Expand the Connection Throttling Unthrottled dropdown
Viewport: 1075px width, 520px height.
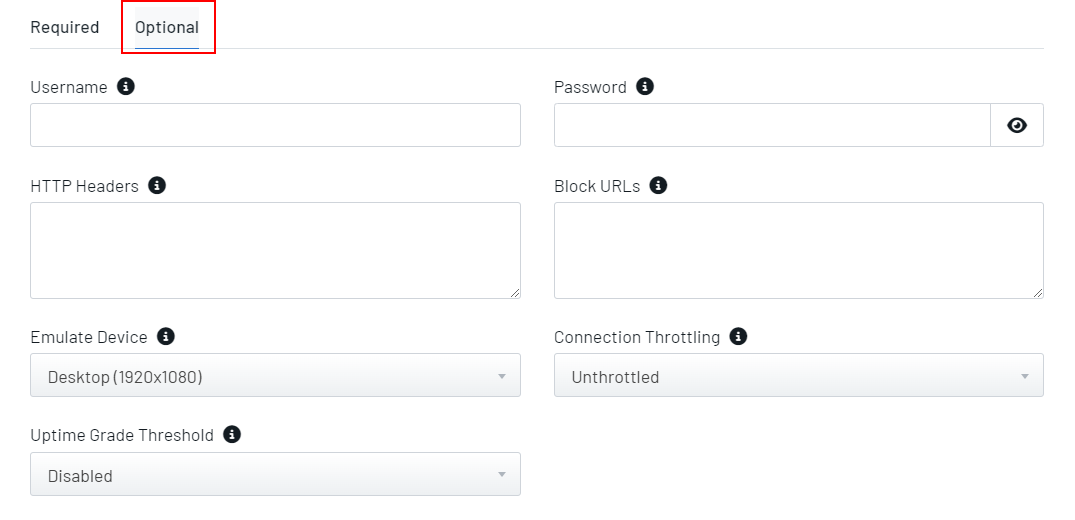(x=799, y=375)
